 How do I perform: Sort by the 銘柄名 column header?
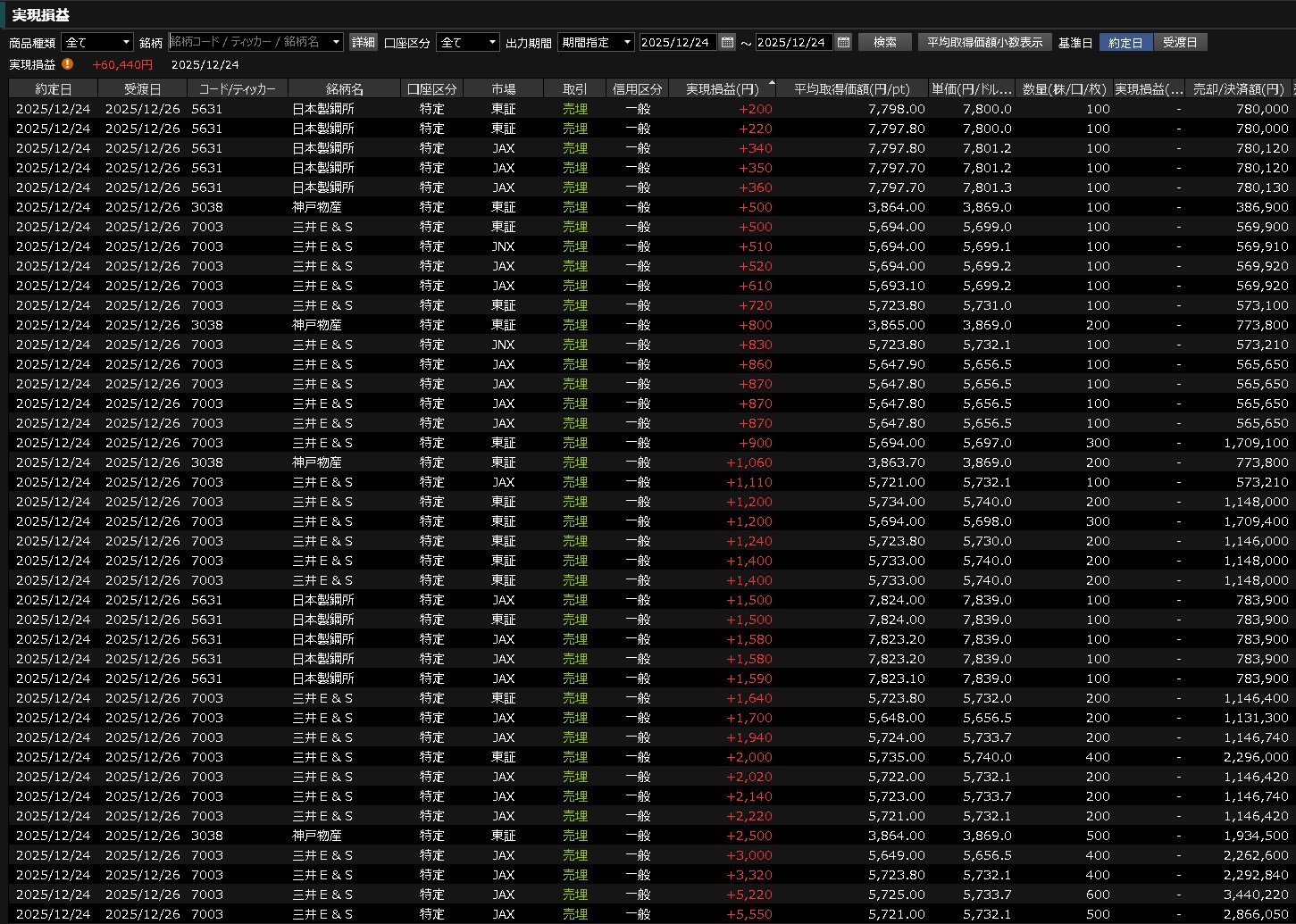pyautogui.click(x=344, y=88)
